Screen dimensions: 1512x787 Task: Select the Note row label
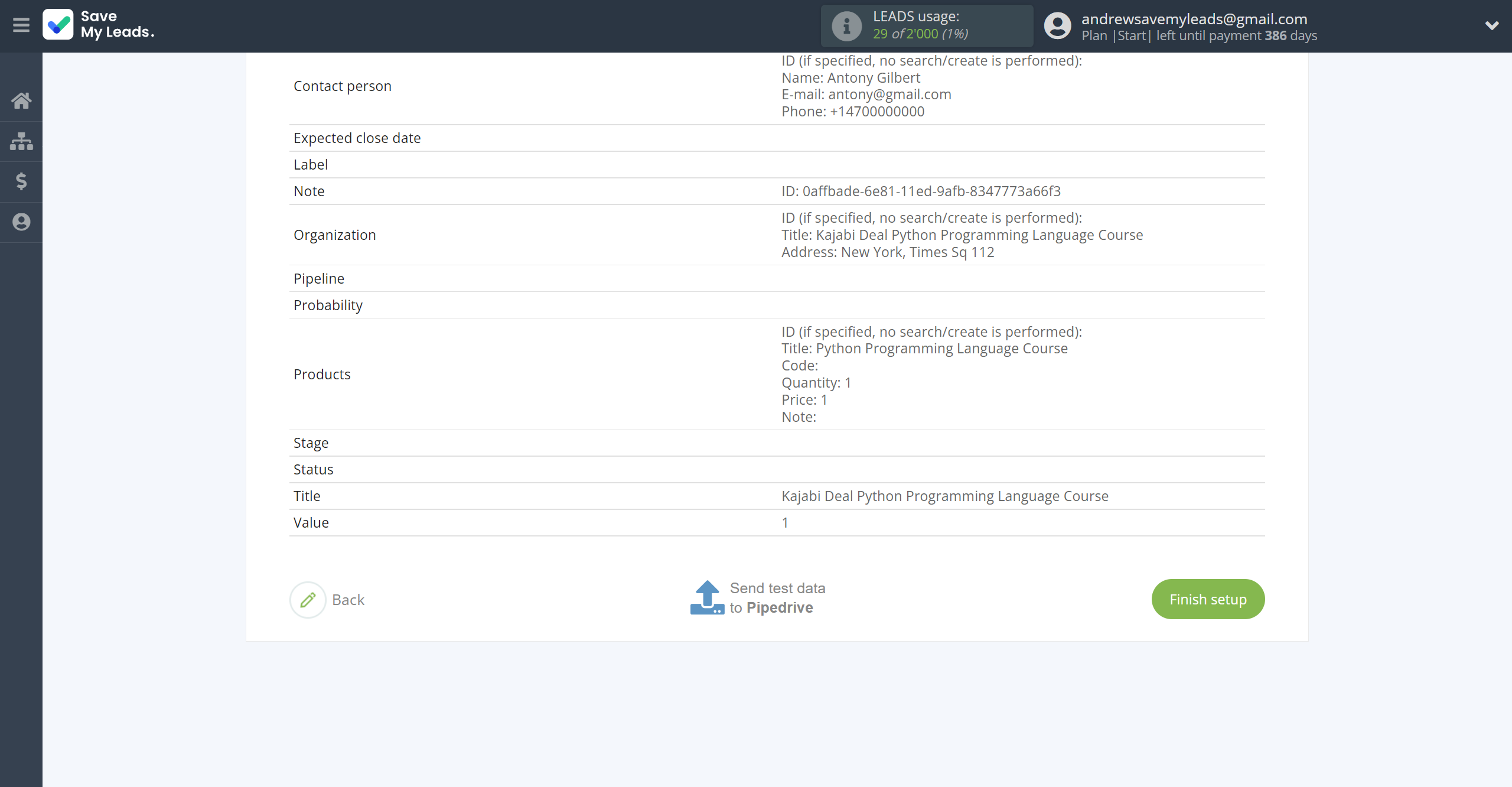pyautogui.click(x=309, y=191)
